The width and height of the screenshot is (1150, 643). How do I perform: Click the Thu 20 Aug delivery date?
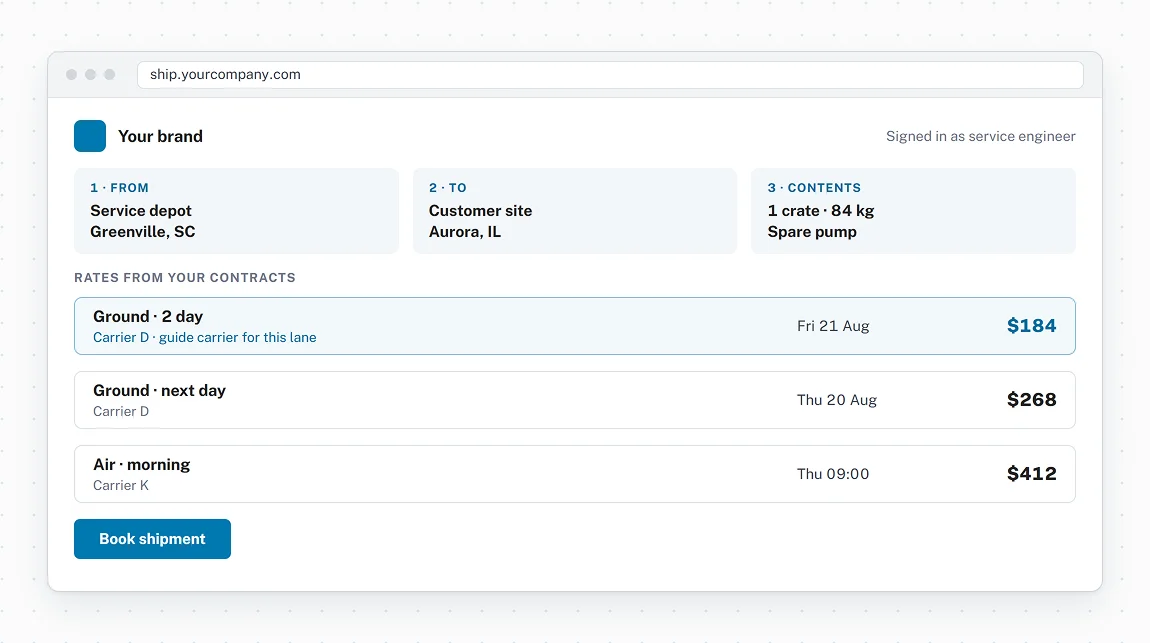(x=837, y=400)
